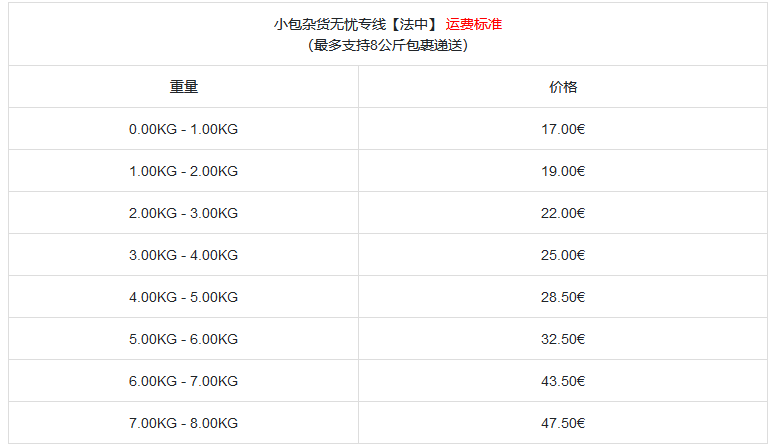
Task: Select the 重量 column header
Action: [x=184, y=87]
